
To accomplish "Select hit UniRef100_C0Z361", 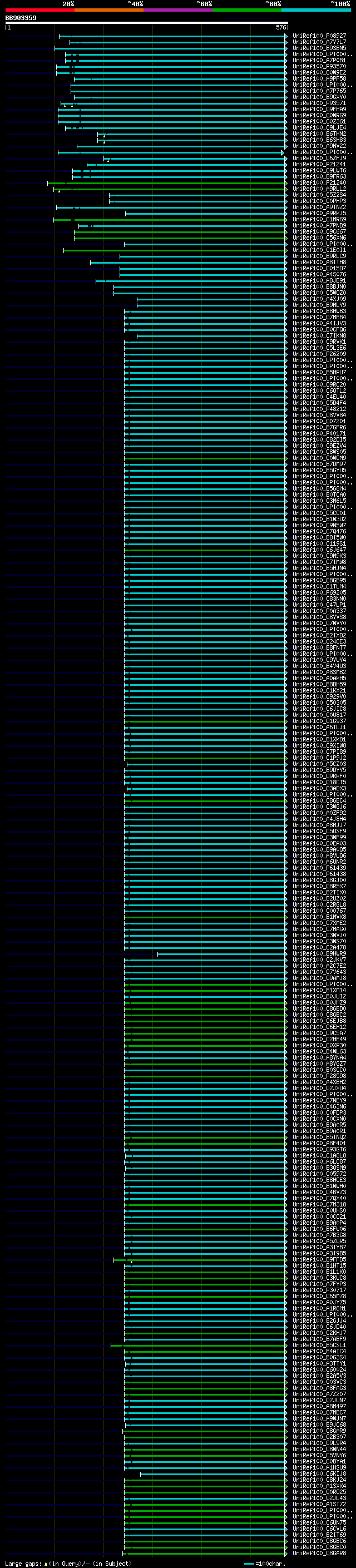I will point(319,122).
